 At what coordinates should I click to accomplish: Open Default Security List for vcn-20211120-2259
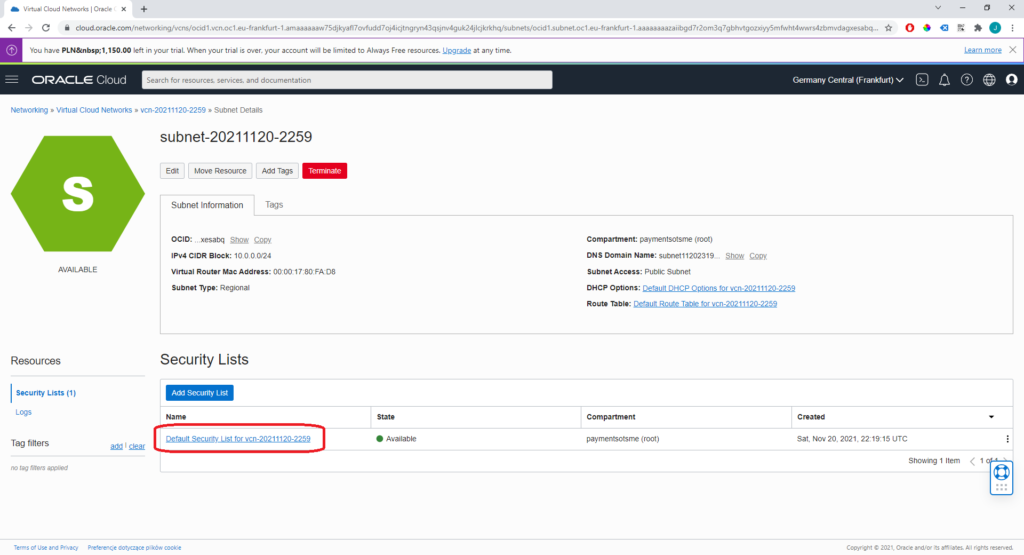[238, 439]
